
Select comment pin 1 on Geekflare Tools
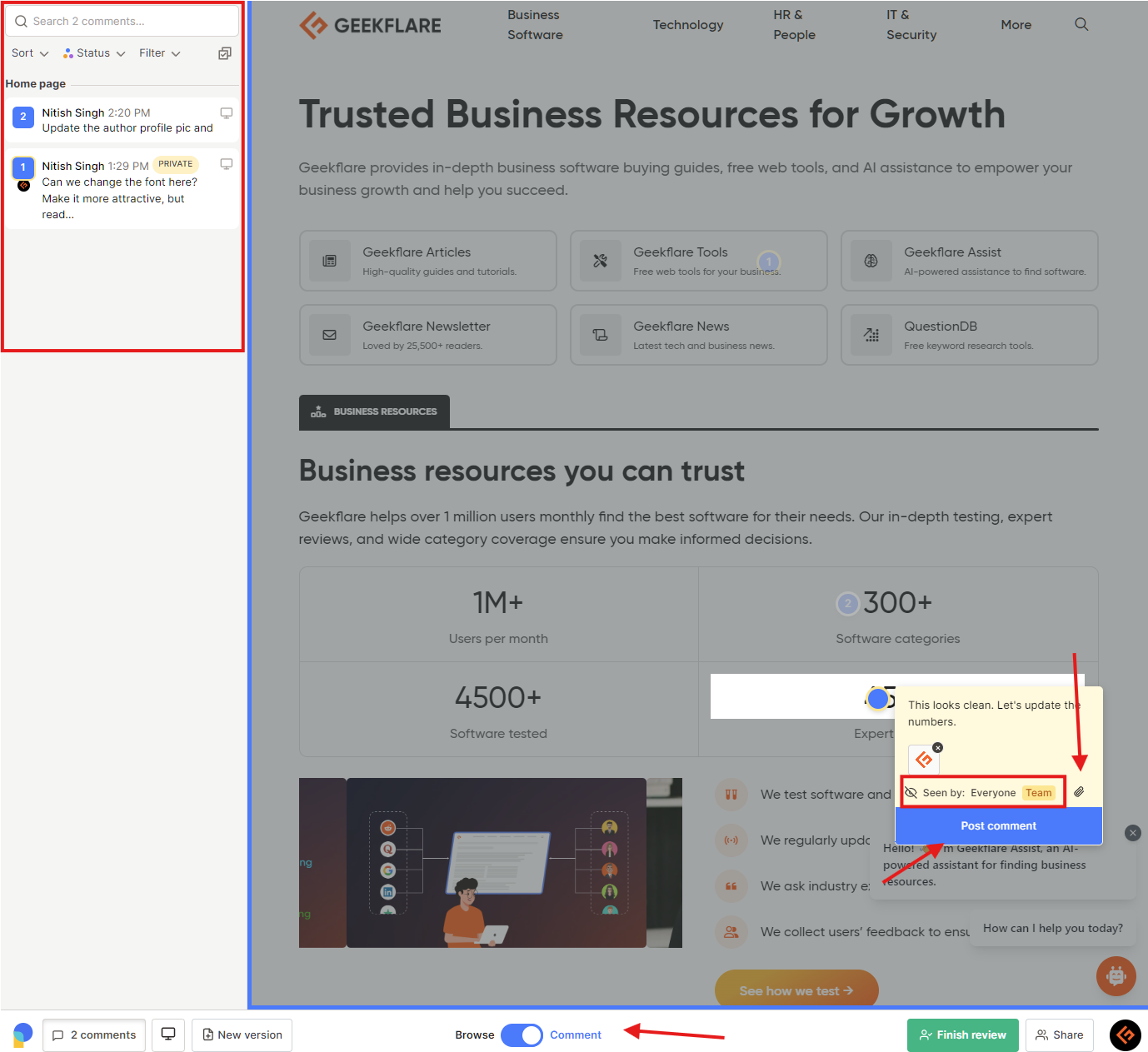tap(769, 262)
